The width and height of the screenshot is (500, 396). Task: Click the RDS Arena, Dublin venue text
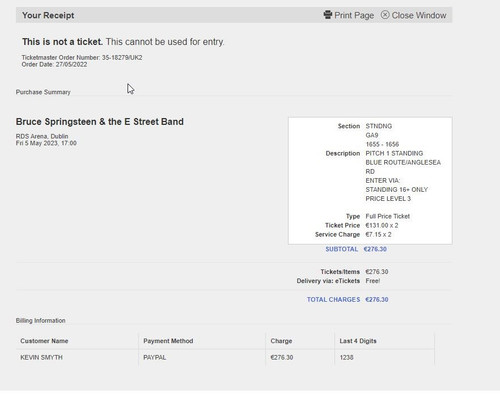(x=42, y=136)
